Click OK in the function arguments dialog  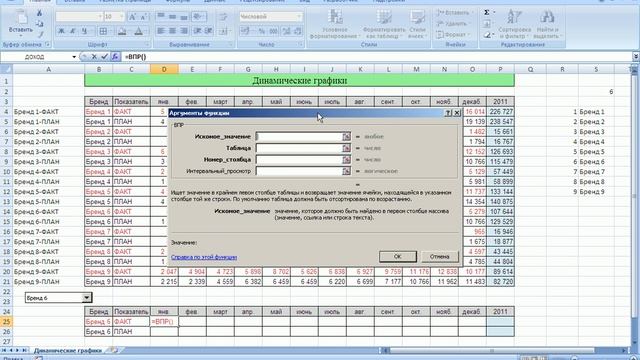tap(398, 257)
